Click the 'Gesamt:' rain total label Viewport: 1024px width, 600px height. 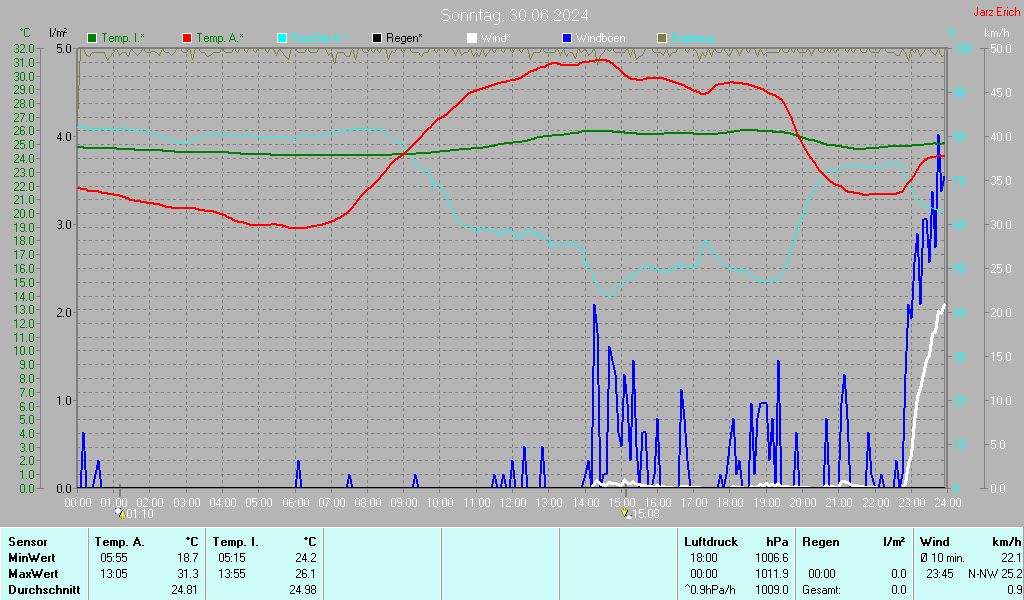click(x=822, y=590)
